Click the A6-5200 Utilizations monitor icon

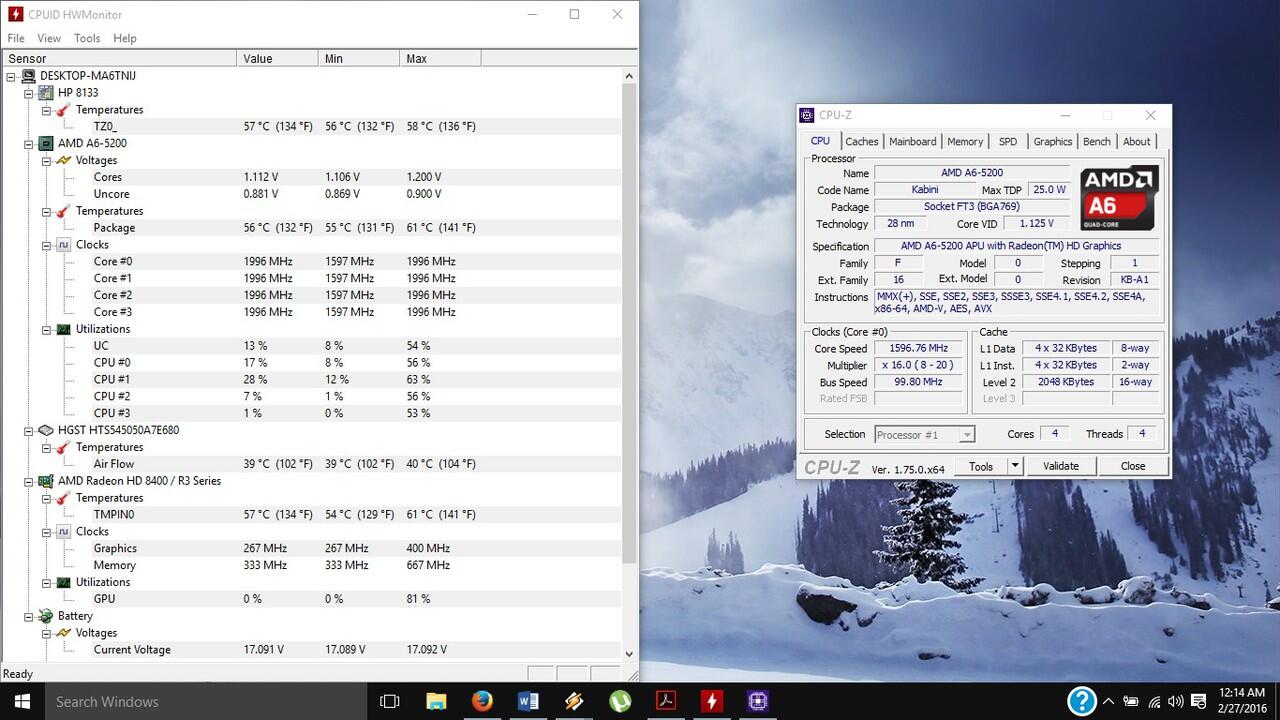coord(63,329)
